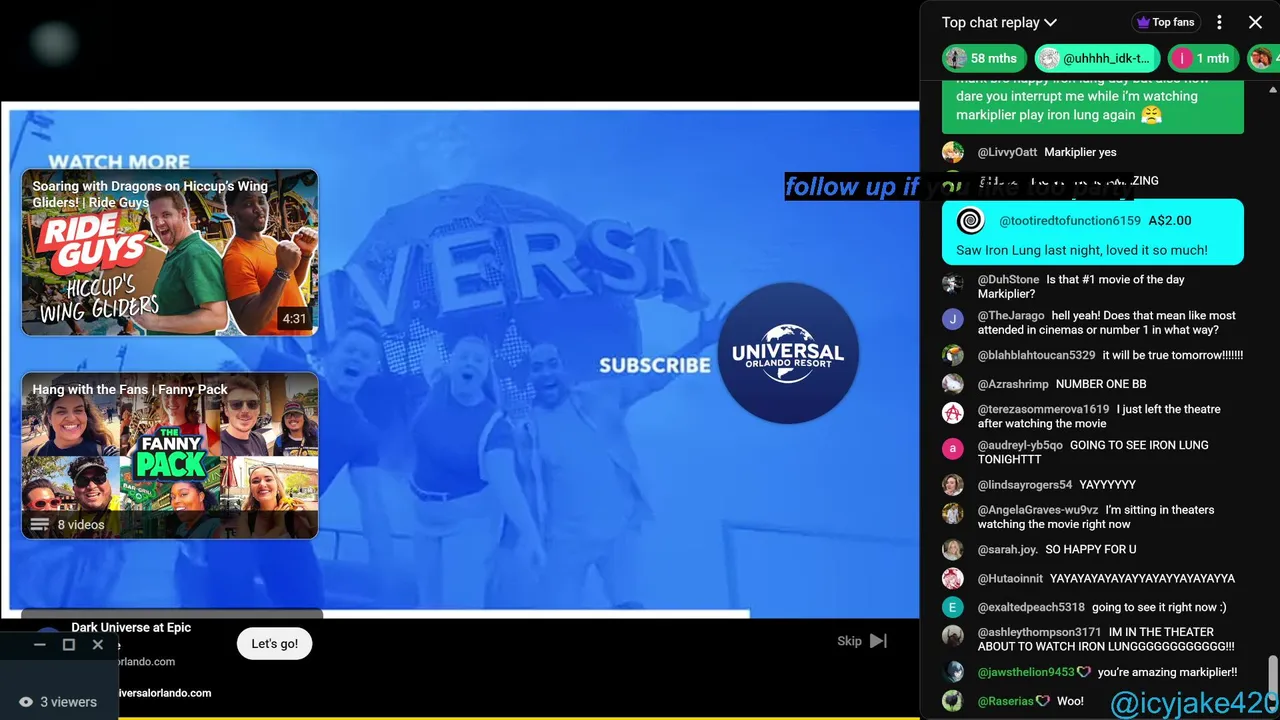
Task: Click @sarah.joy. username in chat
Action: click(x=1007, y=549)
